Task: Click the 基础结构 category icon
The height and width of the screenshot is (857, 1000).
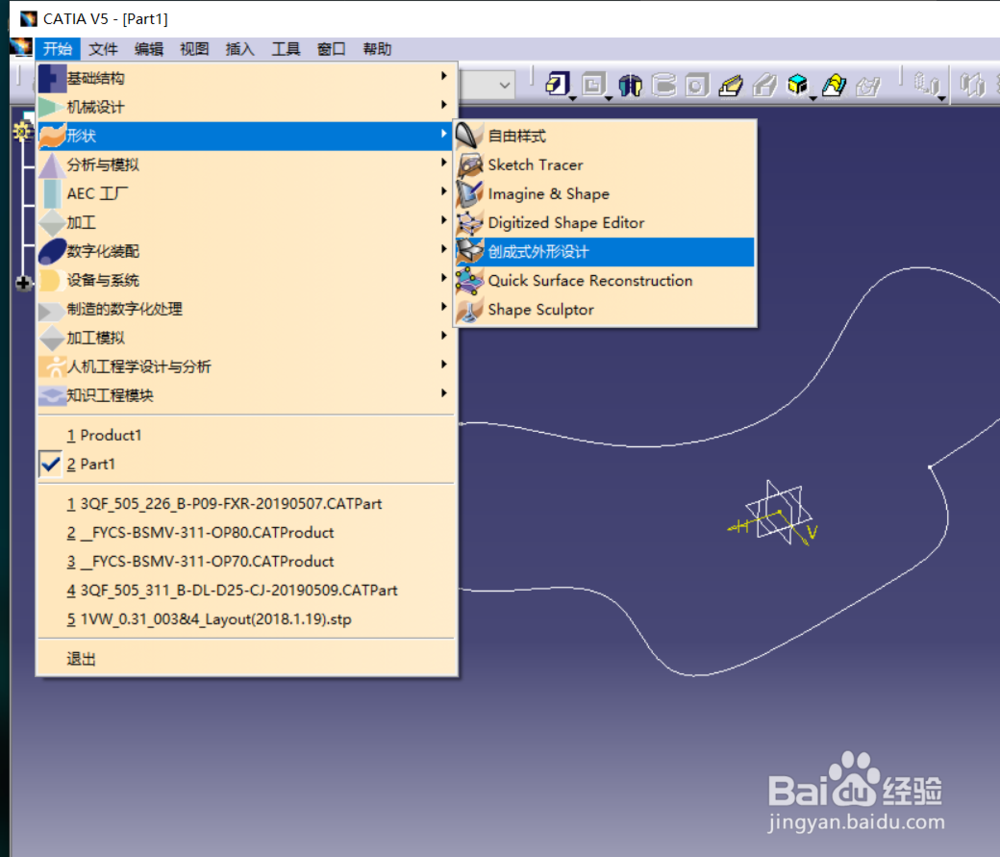Action: coord(52,78)
